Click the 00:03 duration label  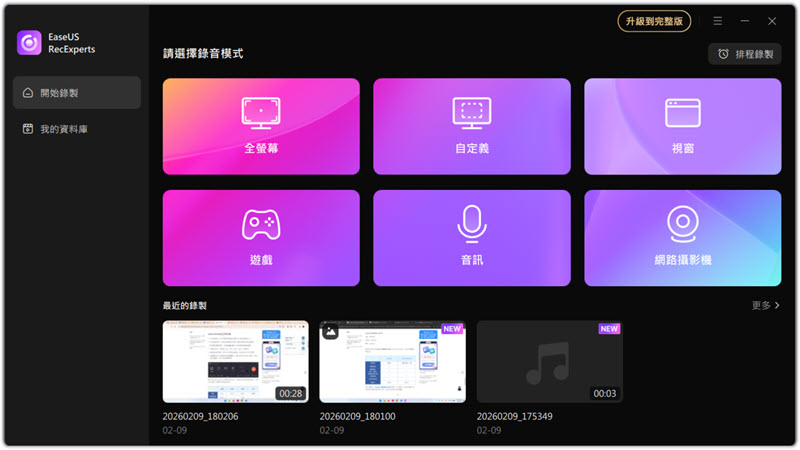(605, 393)
